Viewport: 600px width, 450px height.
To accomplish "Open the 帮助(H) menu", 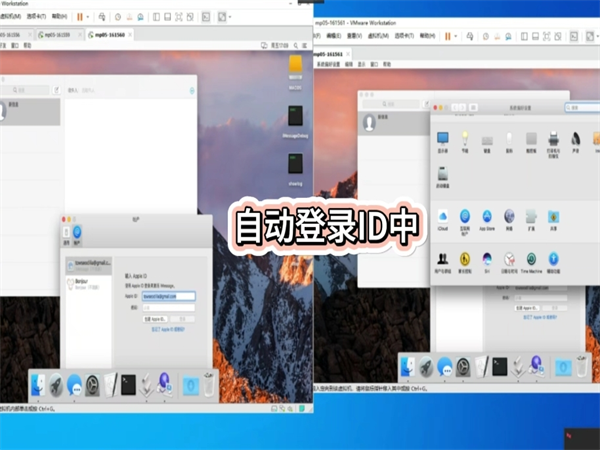I will tap(59, 17).
